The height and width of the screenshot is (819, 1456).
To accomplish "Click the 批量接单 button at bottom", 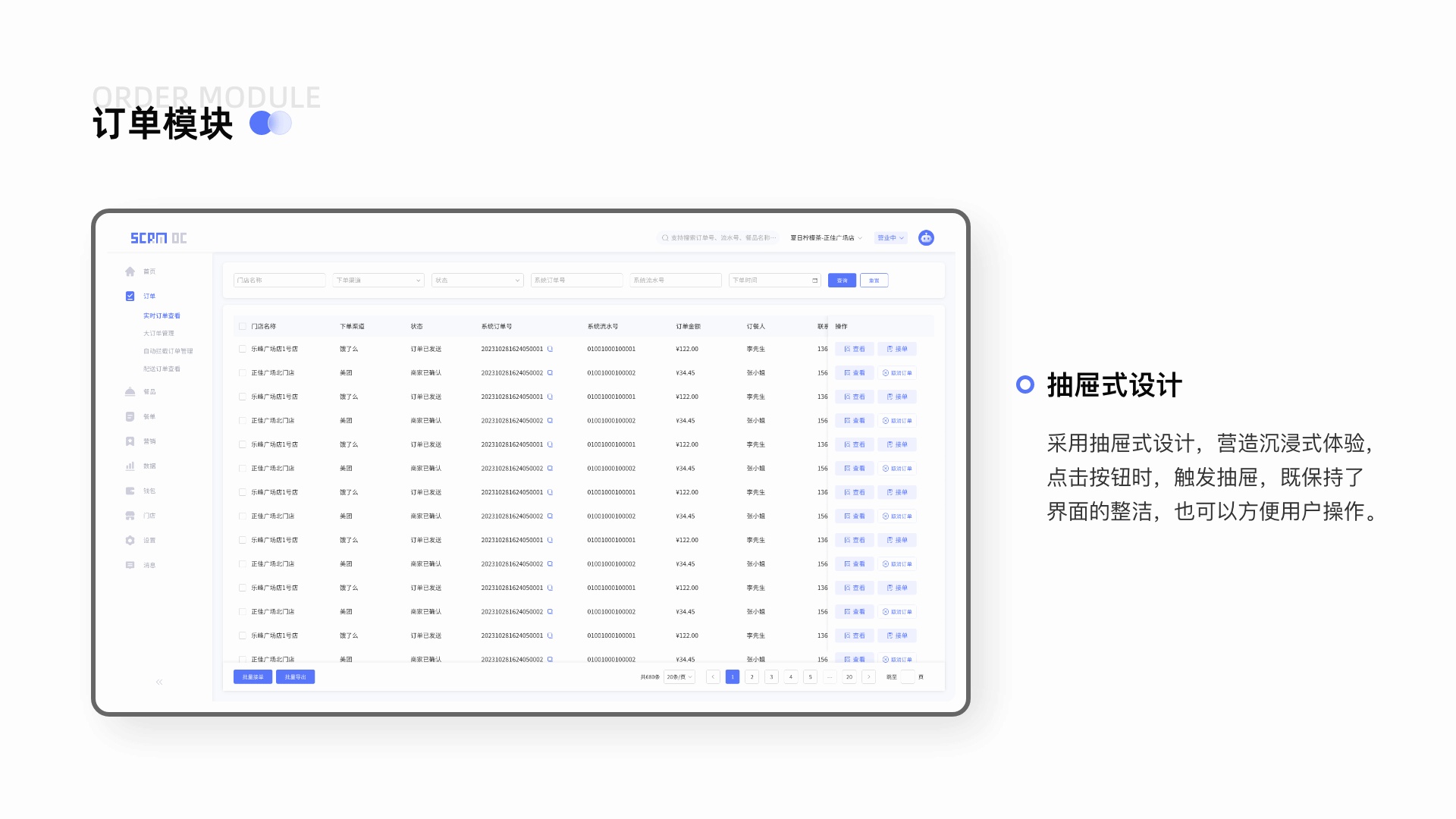I will click(x=253, y=677).
